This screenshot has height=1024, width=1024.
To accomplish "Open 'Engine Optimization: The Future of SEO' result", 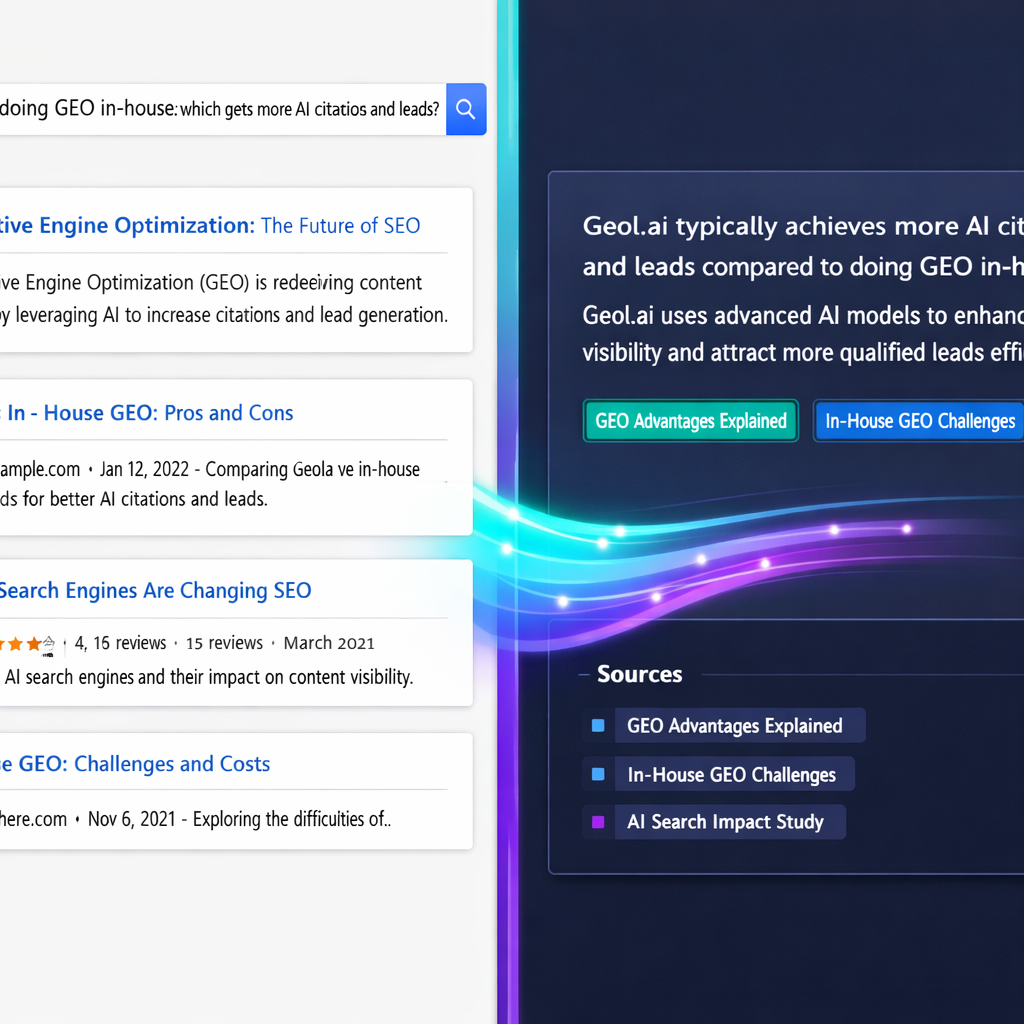I will (x=210, y=226).
